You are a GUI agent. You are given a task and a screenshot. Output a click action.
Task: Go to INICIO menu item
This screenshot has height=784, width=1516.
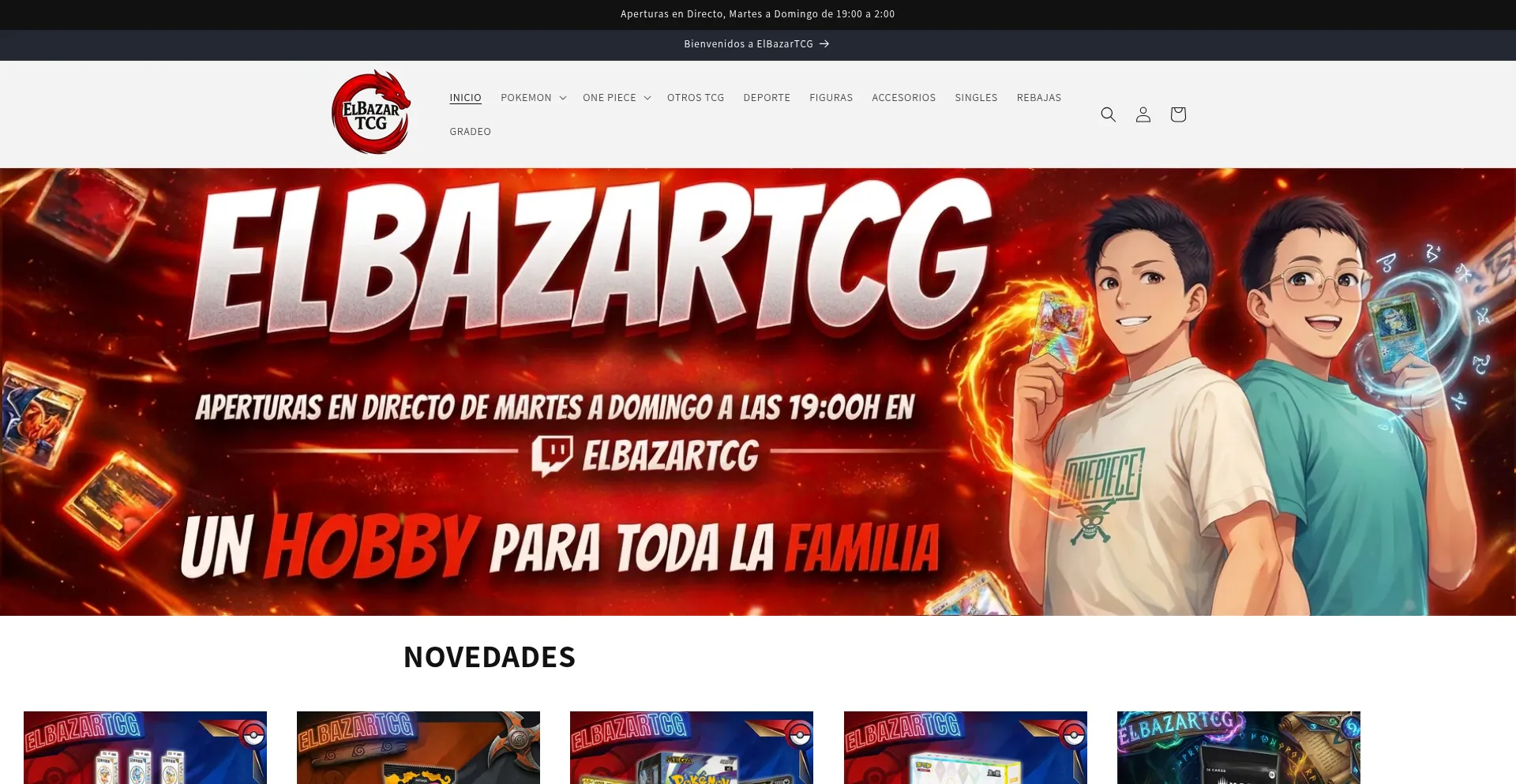465,98
